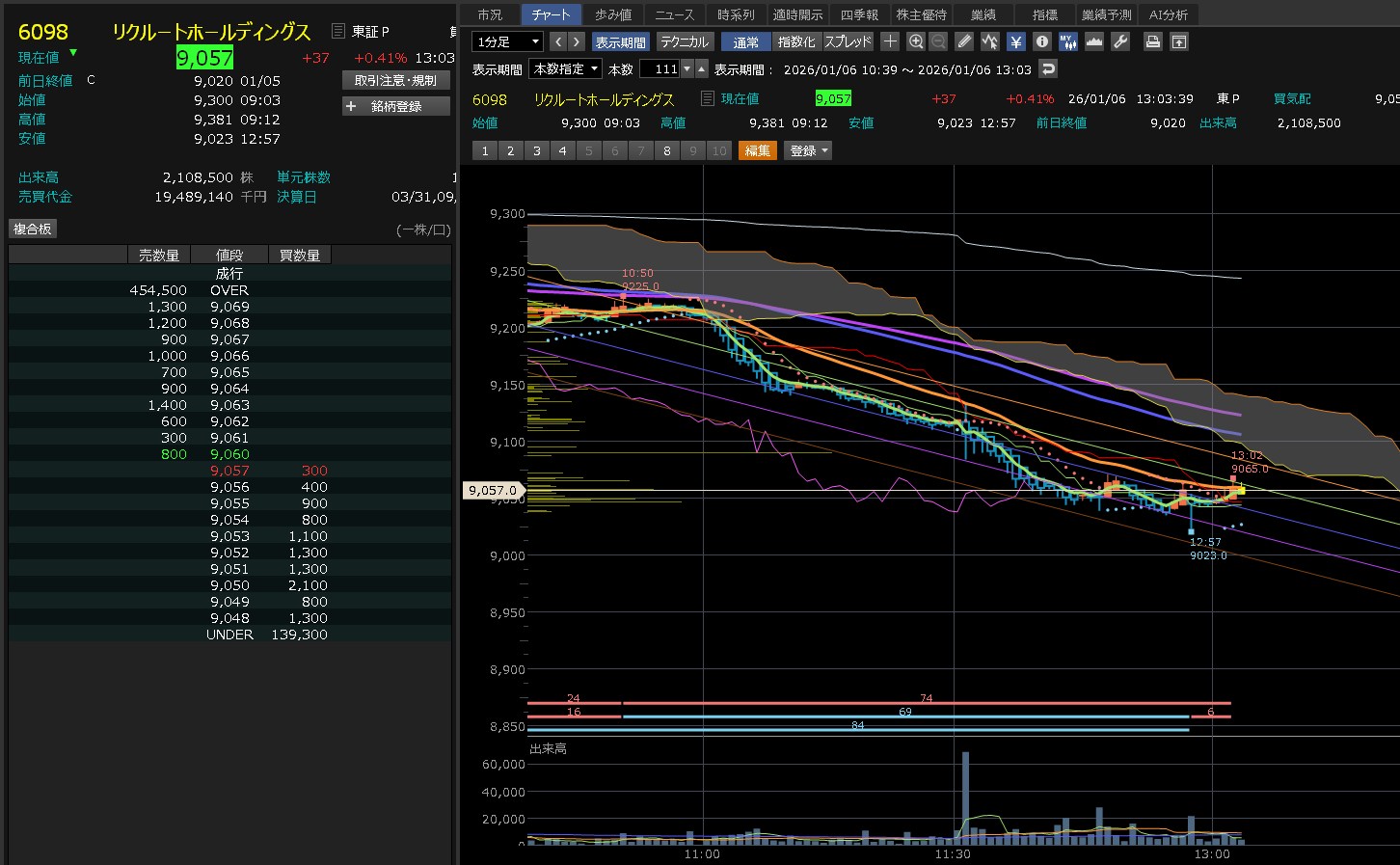1400x865 pixels.
Task: Click the info circle icon
Action: click(x=1041, y=41)
